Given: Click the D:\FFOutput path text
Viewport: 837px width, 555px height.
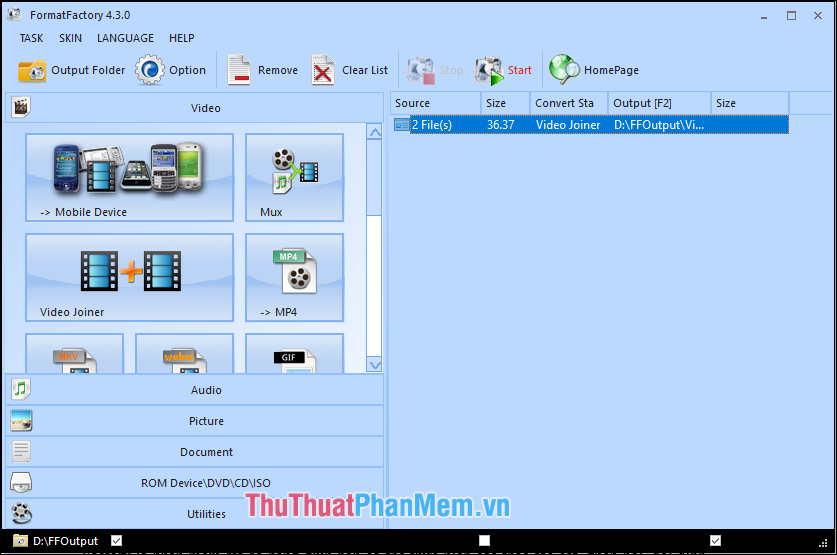Looking at the screenshot, I should click(66, 541).
